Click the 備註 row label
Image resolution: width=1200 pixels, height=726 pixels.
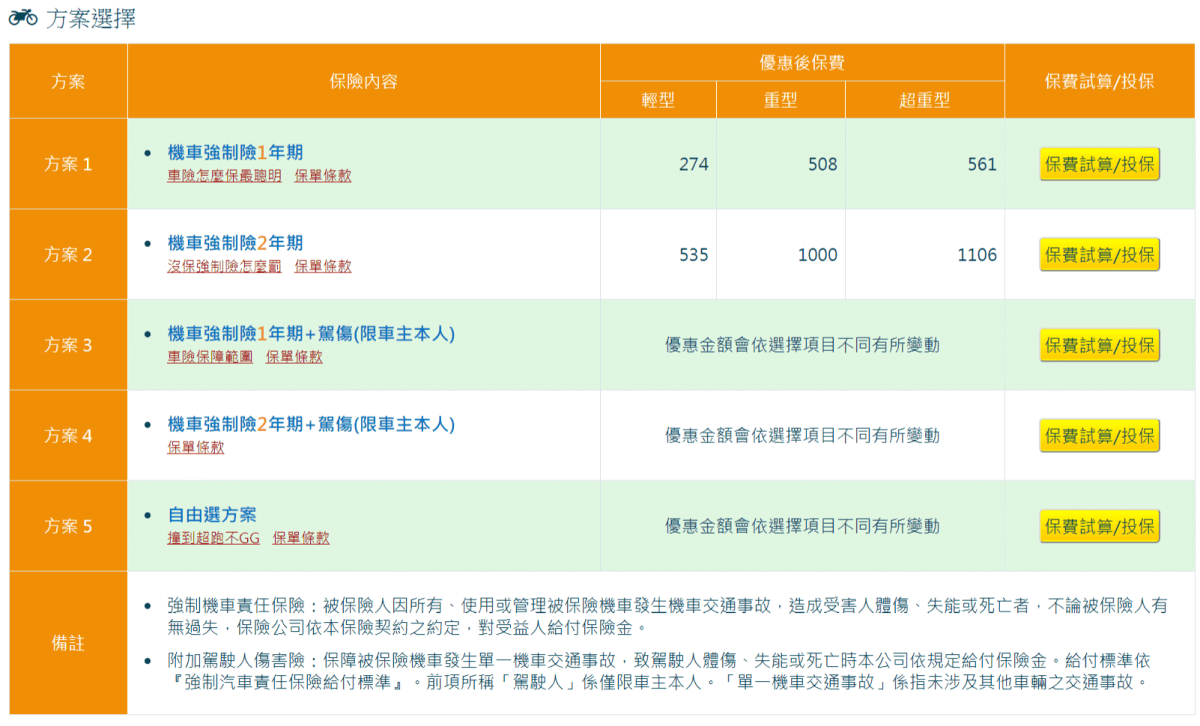coord(68,643)
